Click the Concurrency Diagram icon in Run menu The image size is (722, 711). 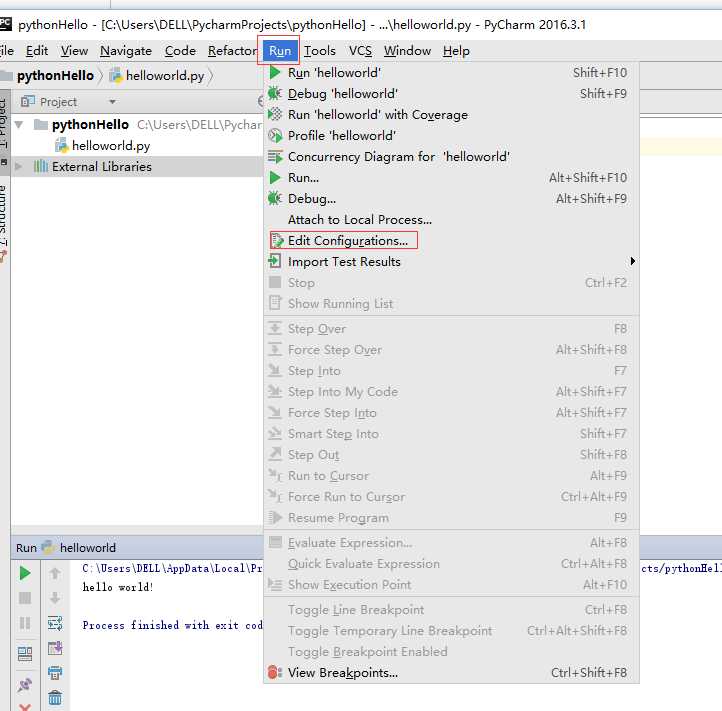[275, 157]
